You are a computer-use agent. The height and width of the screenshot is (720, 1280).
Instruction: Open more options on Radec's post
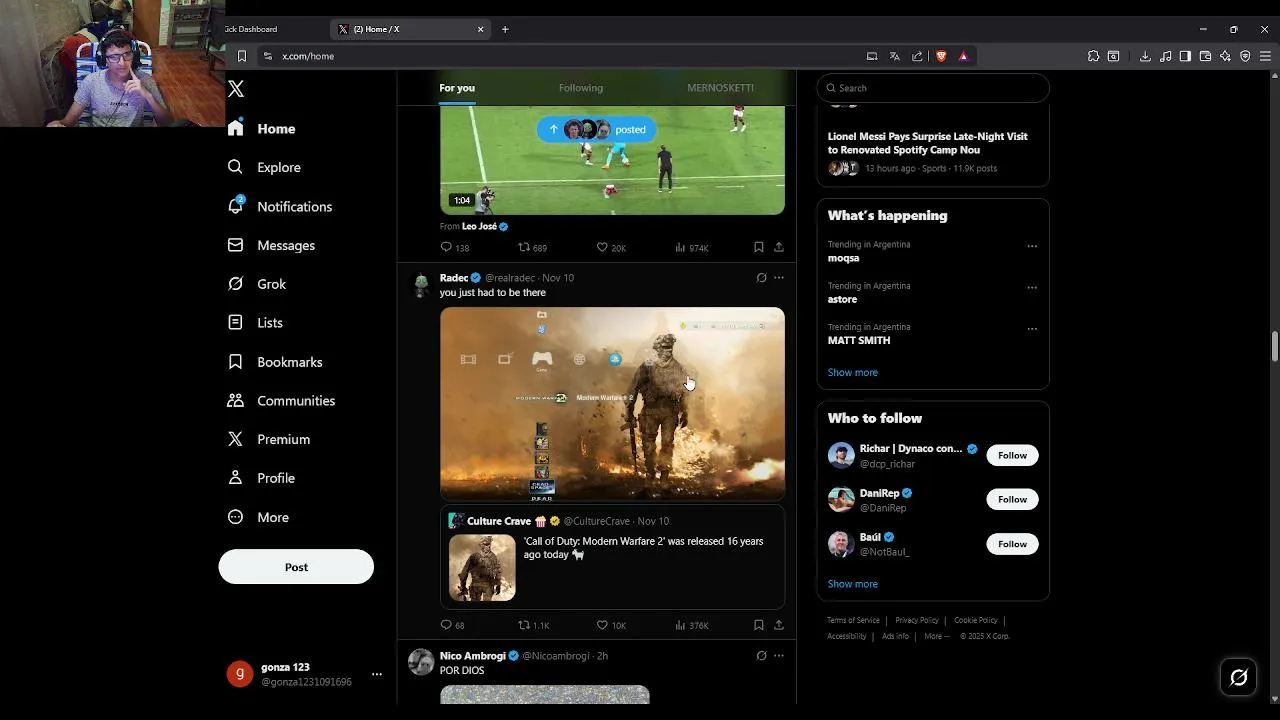coord(779,278)
